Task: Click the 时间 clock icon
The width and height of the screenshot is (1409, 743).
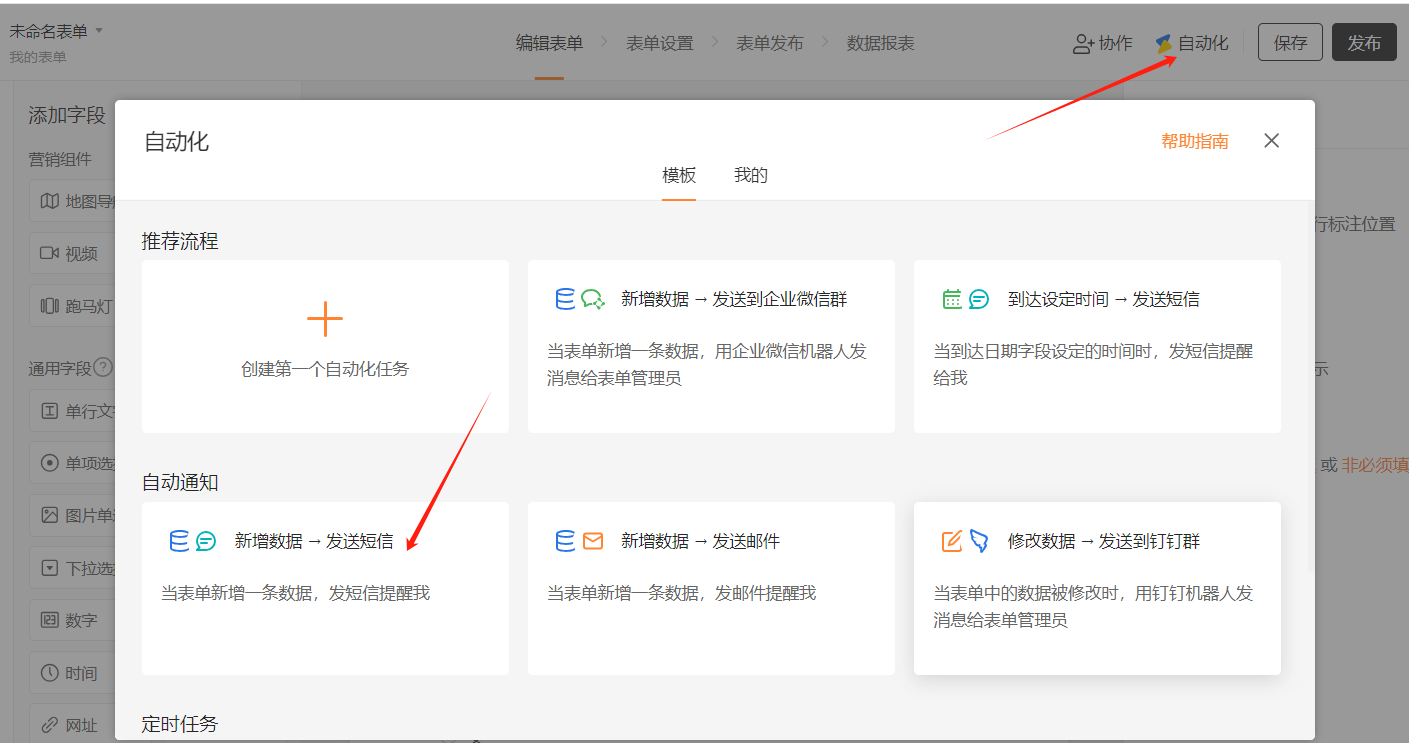Action: (49, 673)
